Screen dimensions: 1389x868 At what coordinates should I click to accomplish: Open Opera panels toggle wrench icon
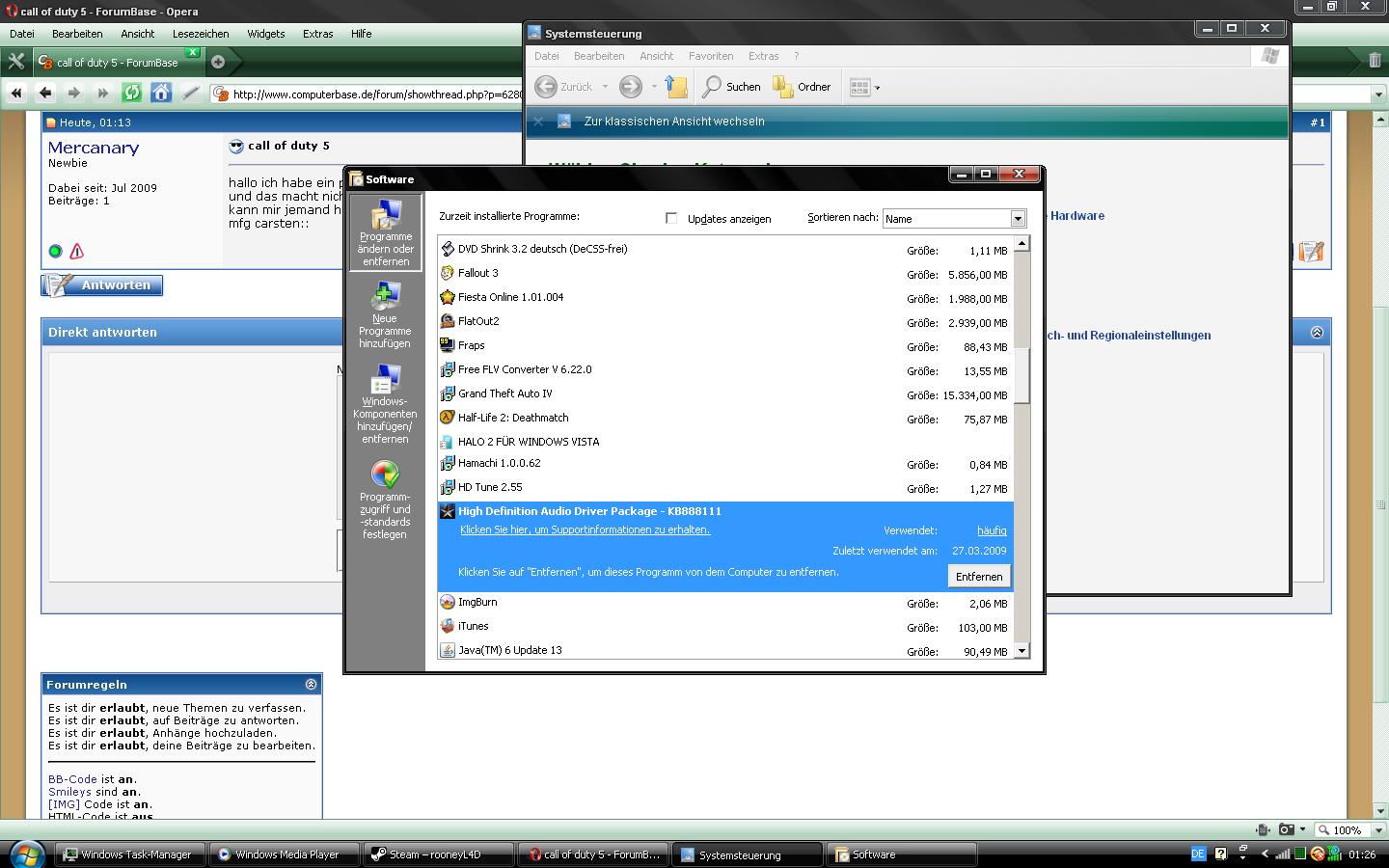pos(15,62)
